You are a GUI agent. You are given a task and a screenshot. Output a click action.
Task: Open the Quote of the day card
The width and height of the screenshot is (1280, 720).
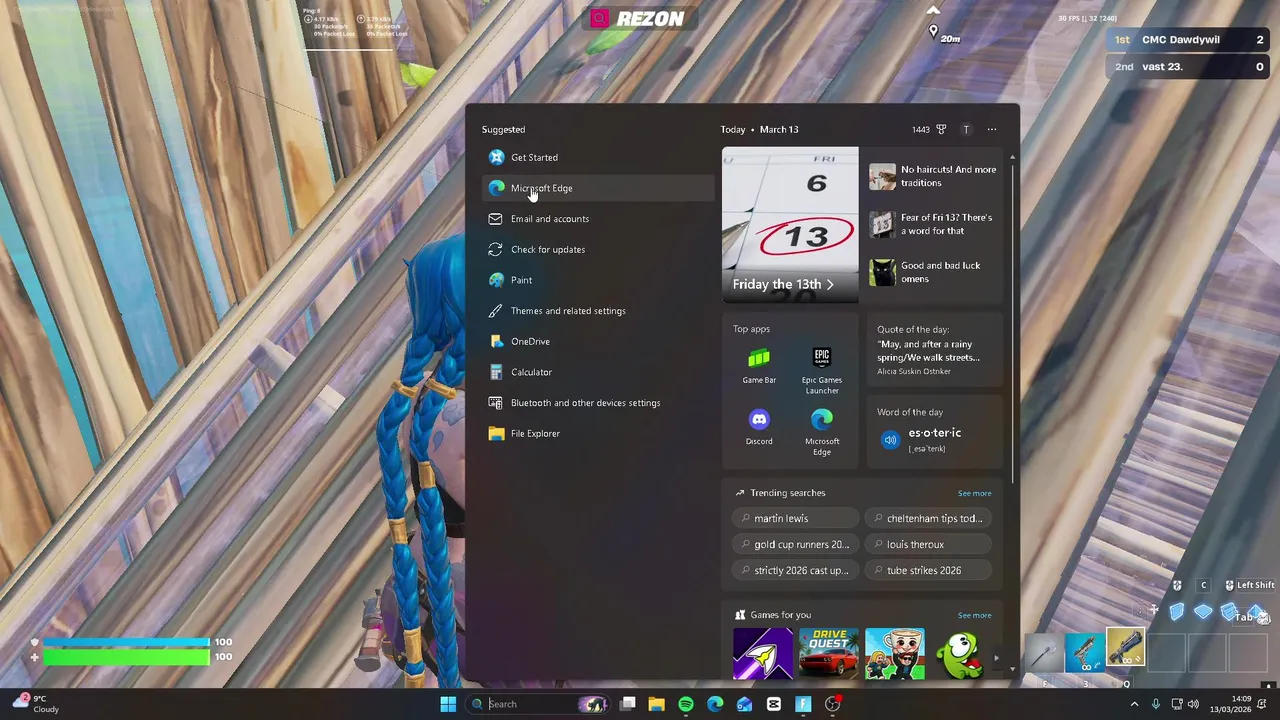934,350
